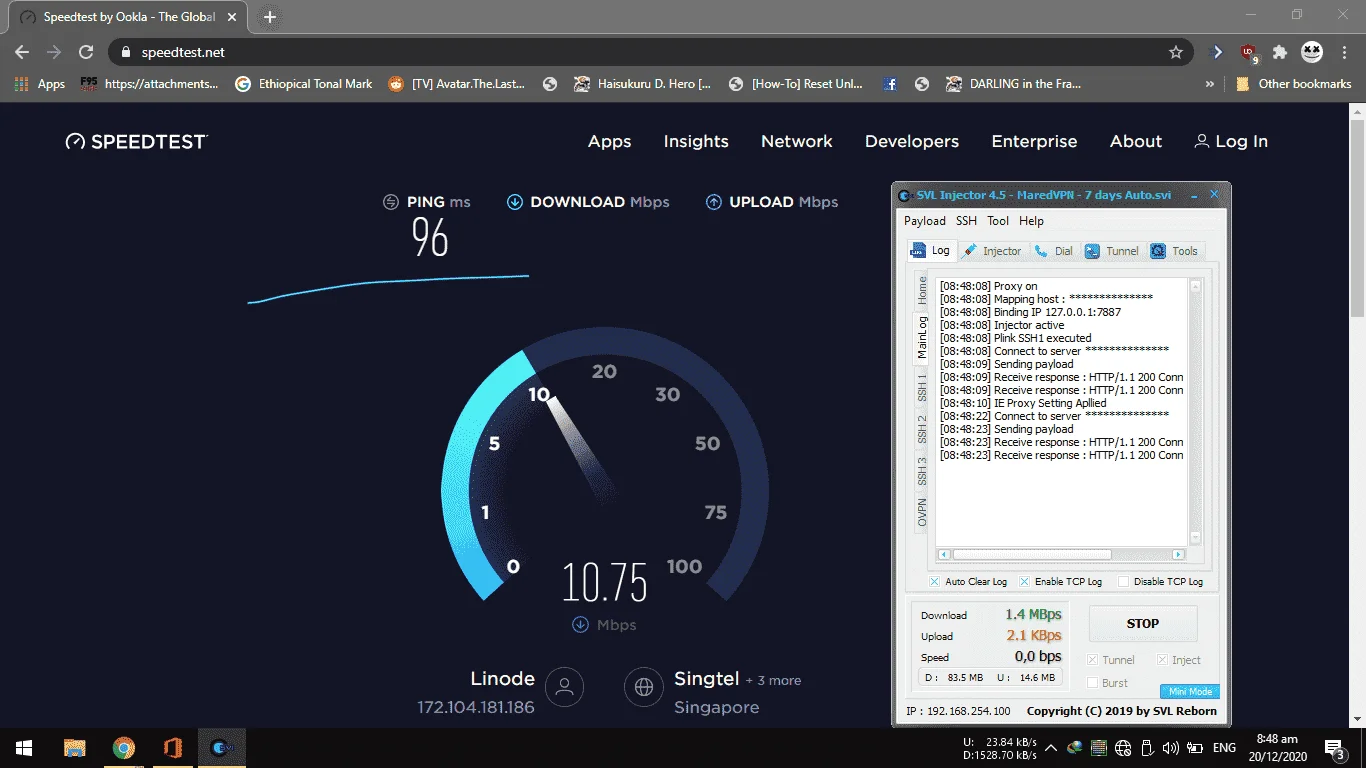Expand the hidden bookmarks chevron

click(x=1211, y=84)
